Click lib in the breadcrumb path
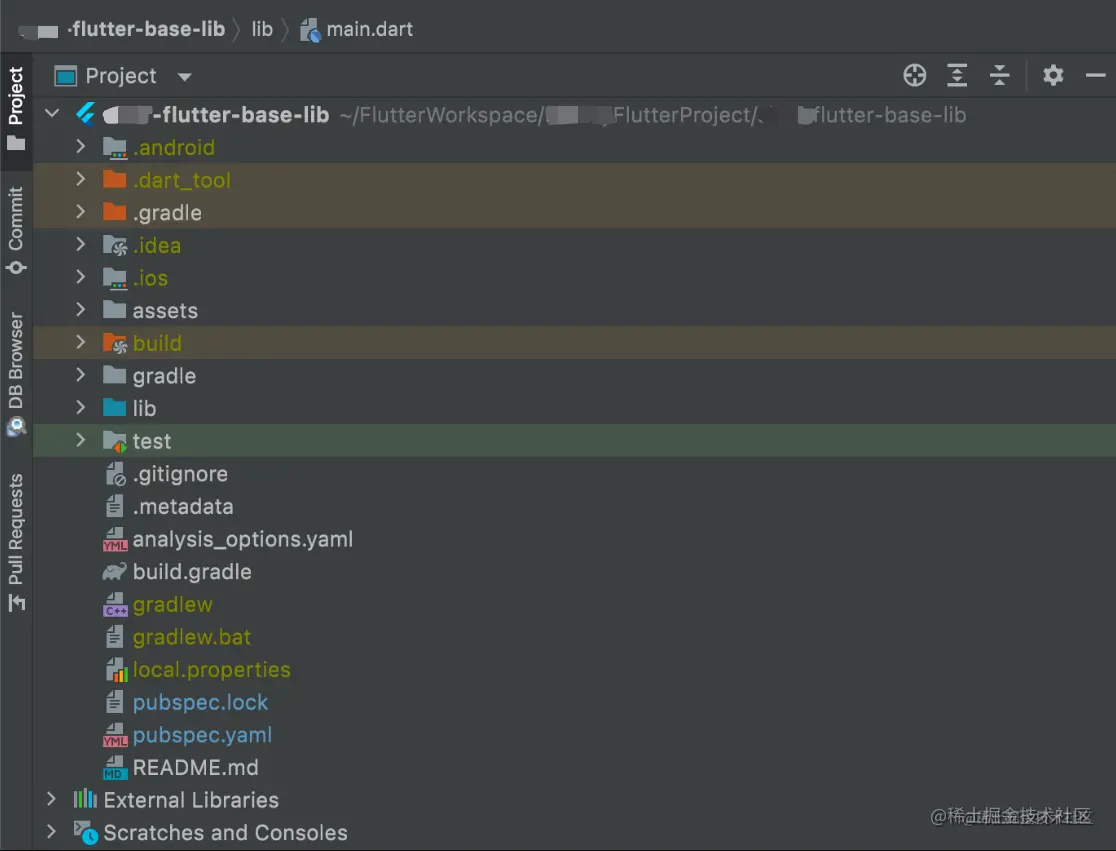Image resolution: width=1116 pixels, height=851 pixels. tap(262, 29)
